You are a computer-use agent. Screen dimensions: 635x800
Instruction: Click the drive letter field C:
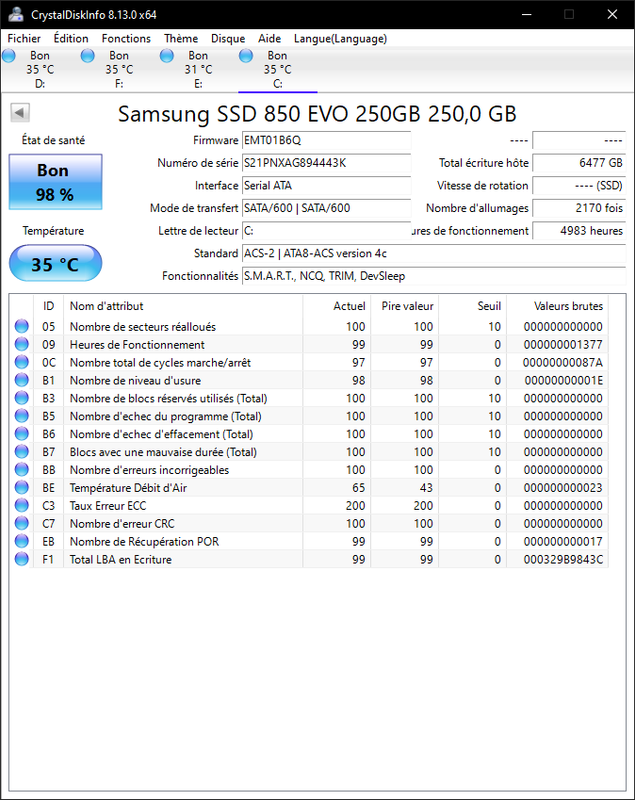[326, 231]
